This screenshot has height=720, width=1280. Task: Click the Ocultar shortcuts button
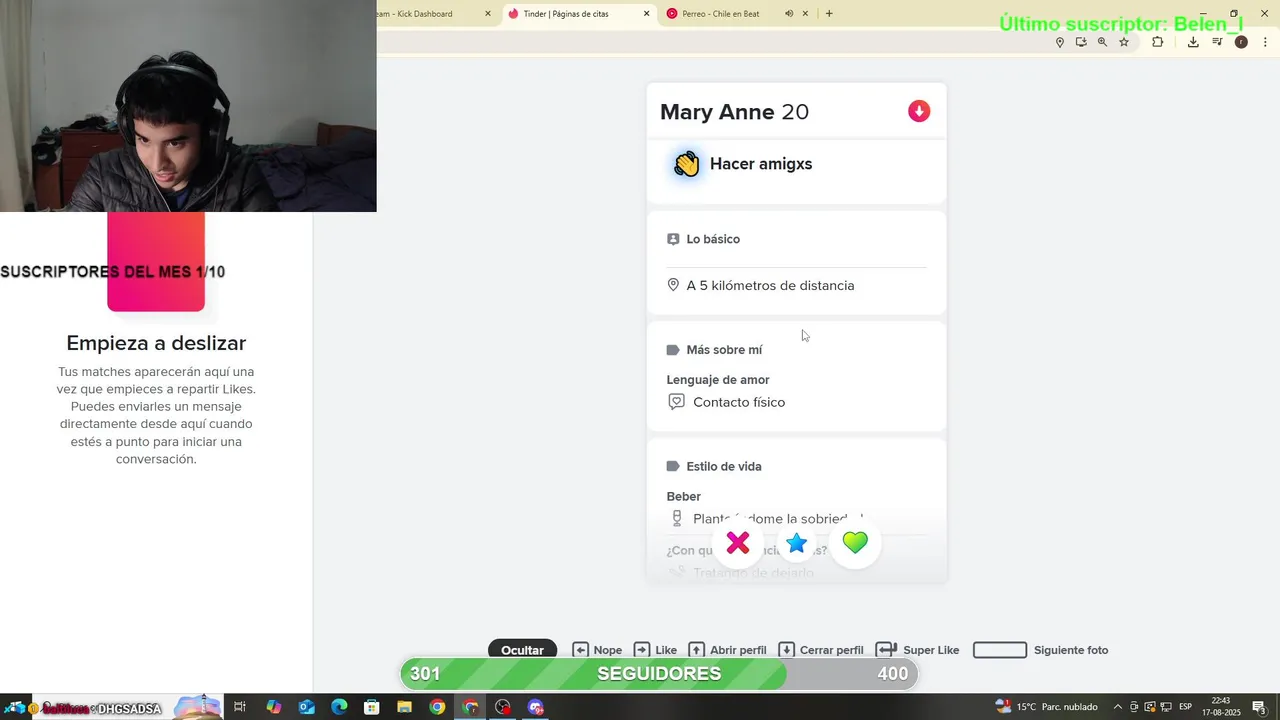click(522, 650)
